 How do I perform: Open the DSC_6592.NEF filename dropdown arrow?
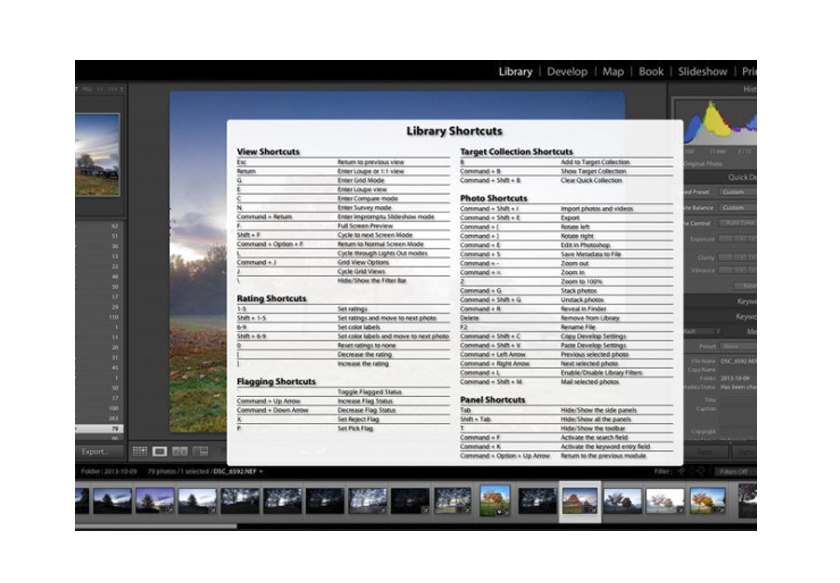pos(261,472)
